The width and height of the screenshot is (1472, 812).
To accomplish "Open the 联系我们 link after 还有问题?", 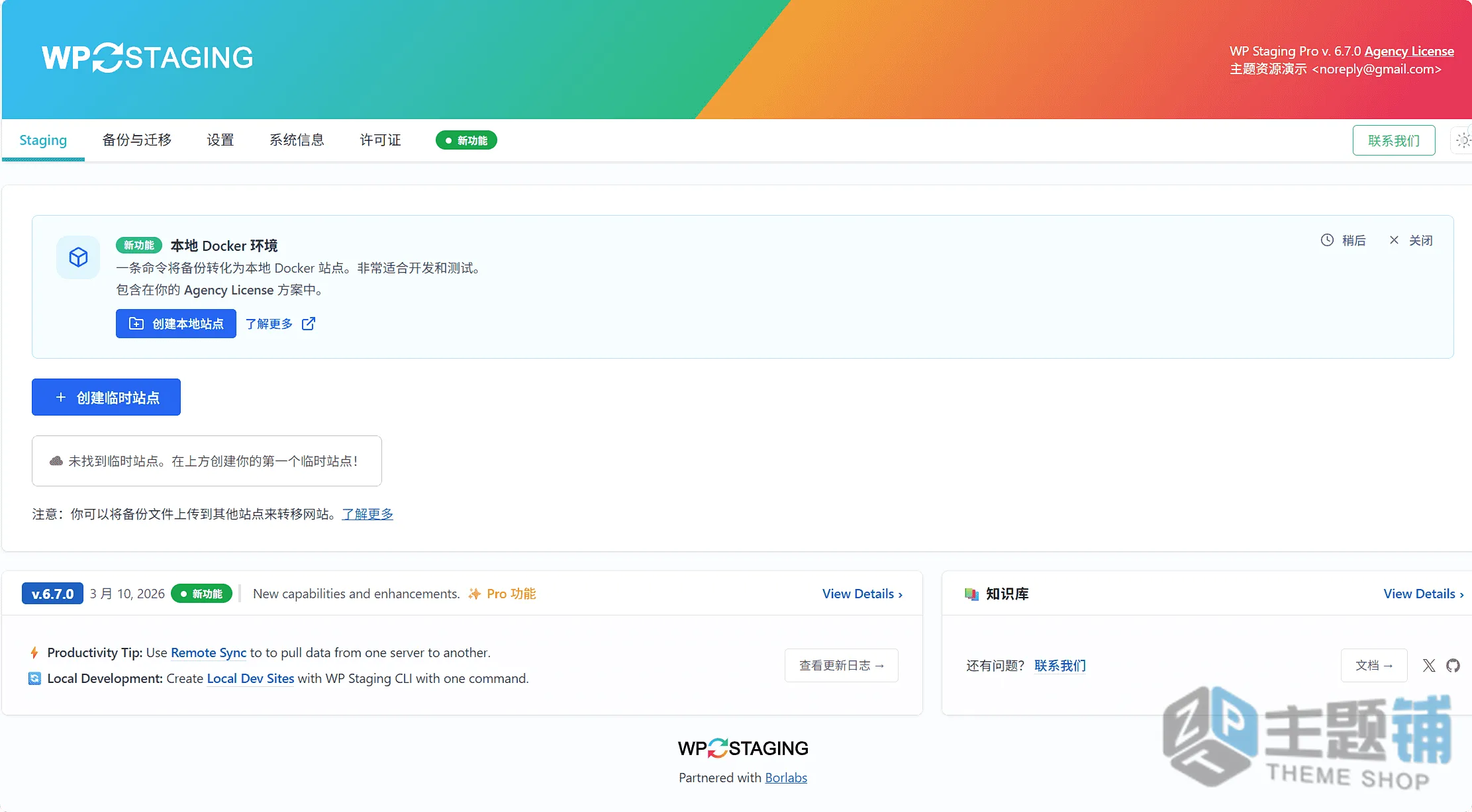I will coord(1060,665).
